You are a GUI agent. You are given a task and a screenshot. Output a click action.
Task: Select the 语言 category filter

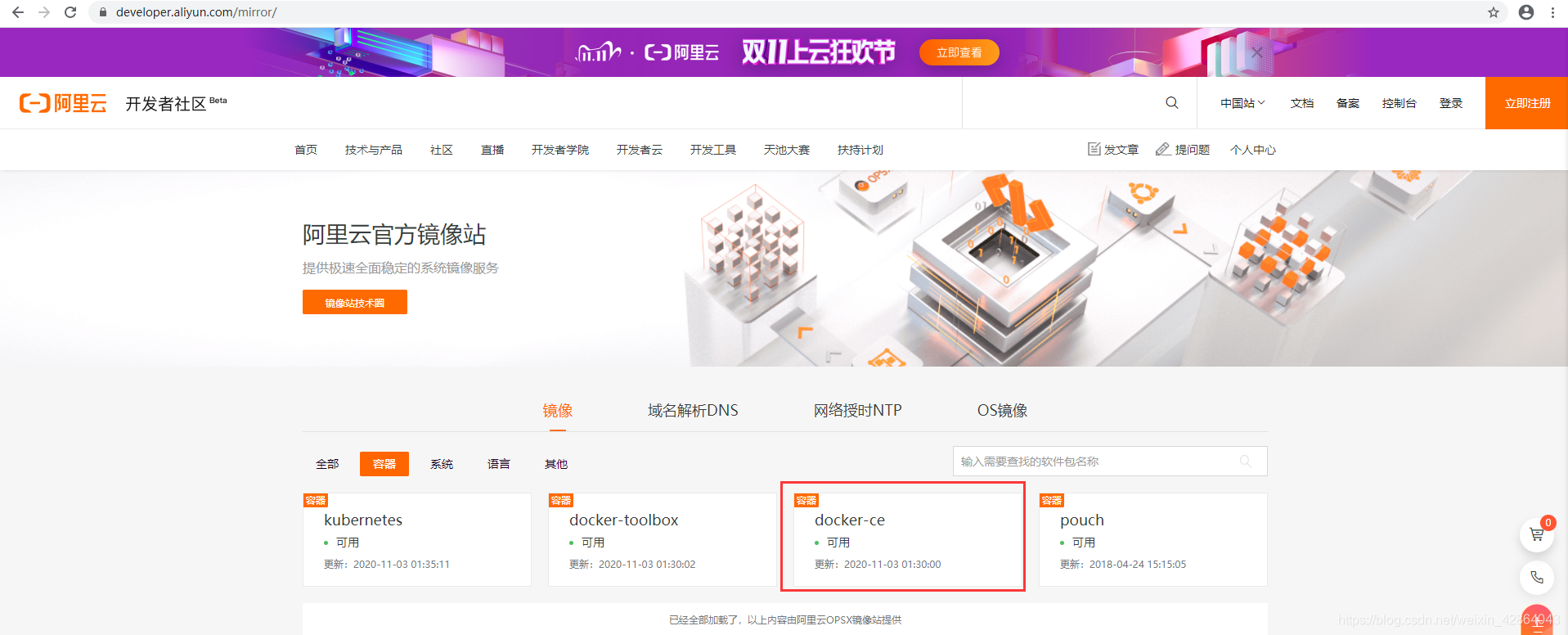(499, 464)
